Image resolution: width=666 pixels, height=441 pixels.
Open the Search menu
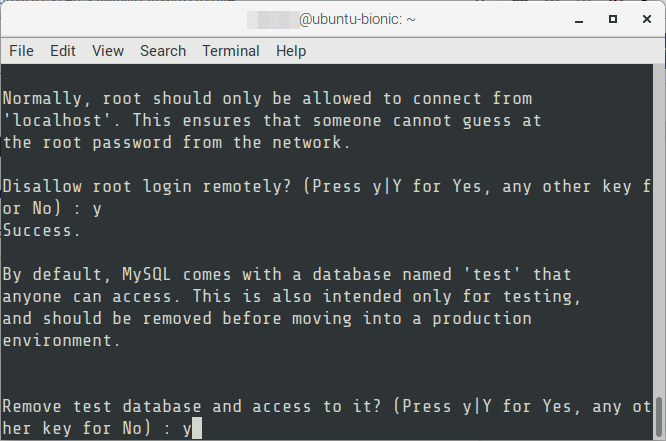(x=163, y=51)
